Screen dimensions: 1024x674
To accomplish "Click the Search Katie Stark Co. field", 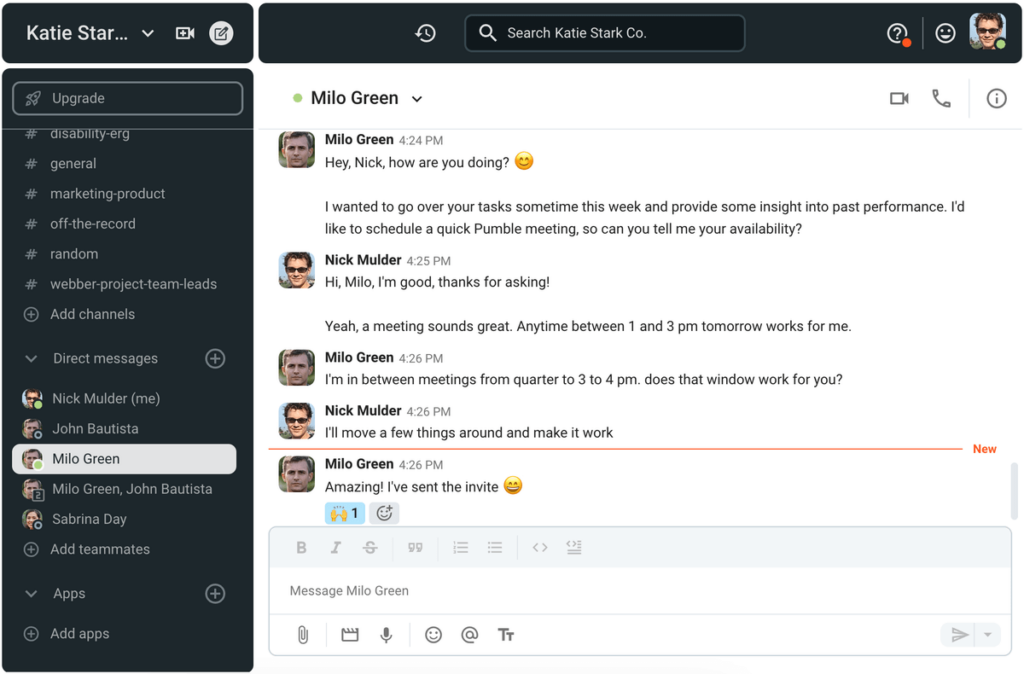I will click(604, 32).
